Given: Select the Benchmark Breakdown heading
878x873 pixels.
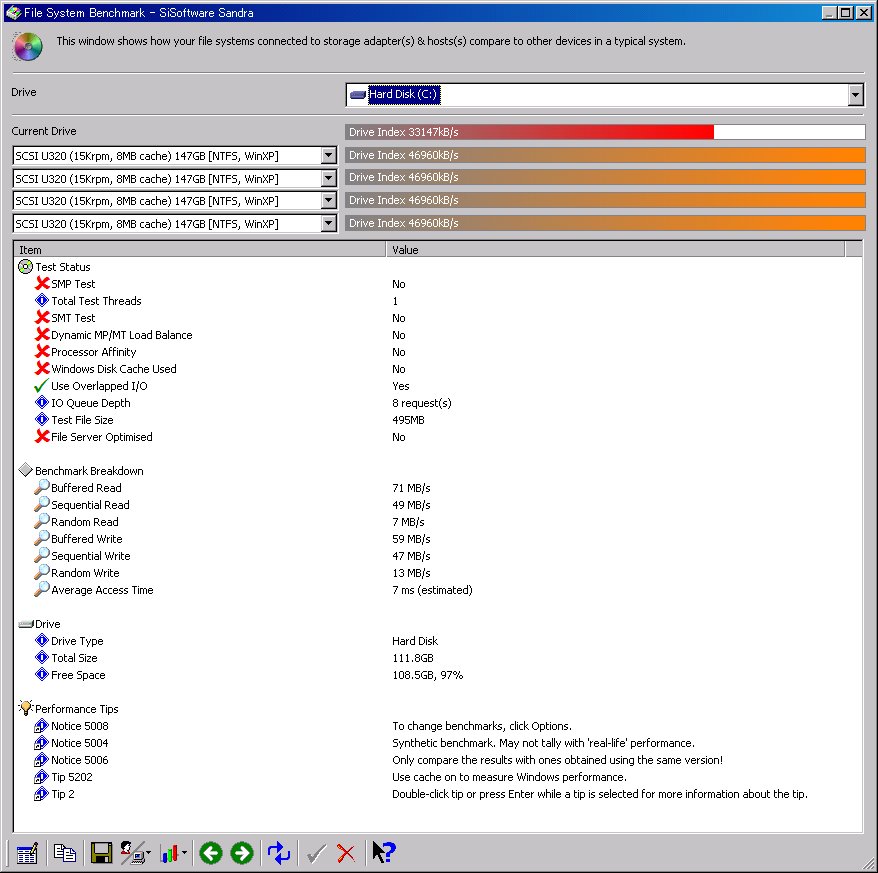Looking at the screenshot, I should point(89,471).
